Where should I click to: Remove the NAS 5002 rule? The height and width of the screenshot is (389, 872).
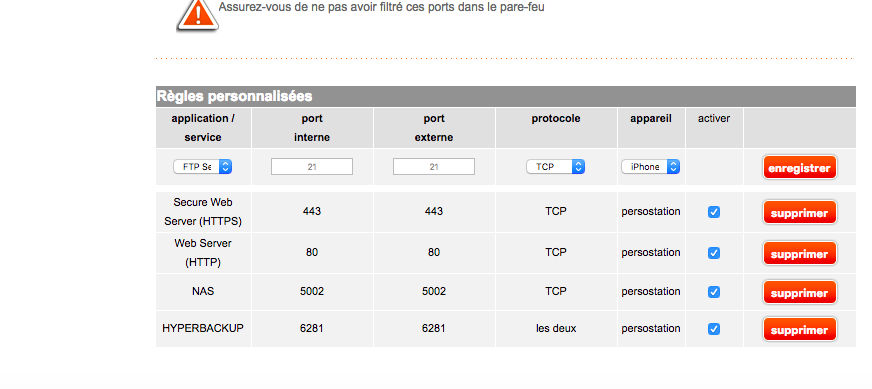point(799,293)
